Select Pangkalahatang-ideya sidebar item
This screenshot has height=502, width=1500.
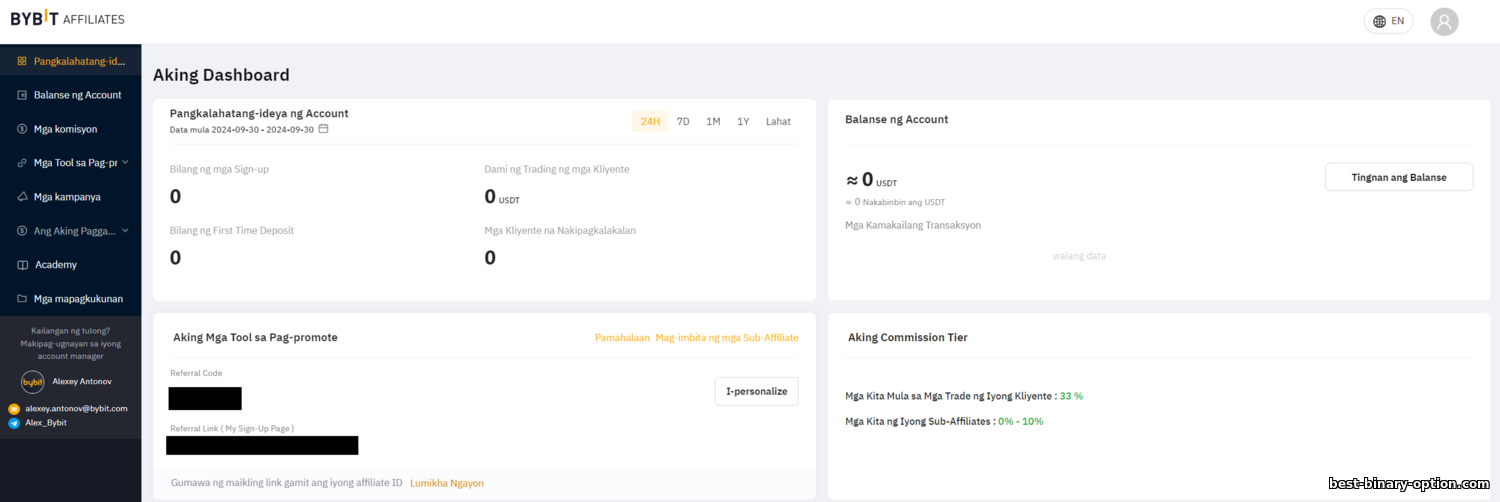coord(78,61)
